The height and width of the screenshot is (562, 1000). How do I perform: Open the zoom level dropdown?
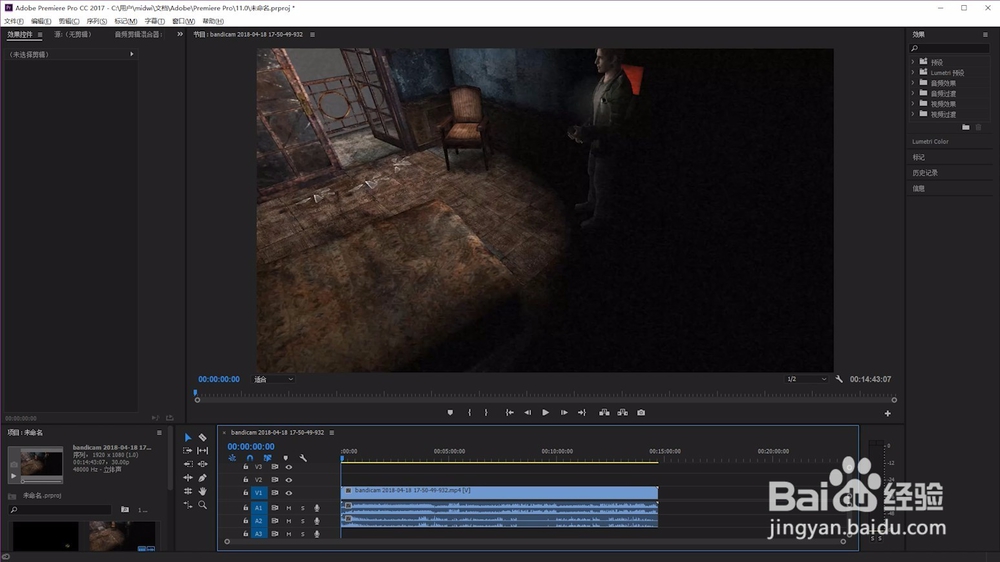click(x=274, y=380)
